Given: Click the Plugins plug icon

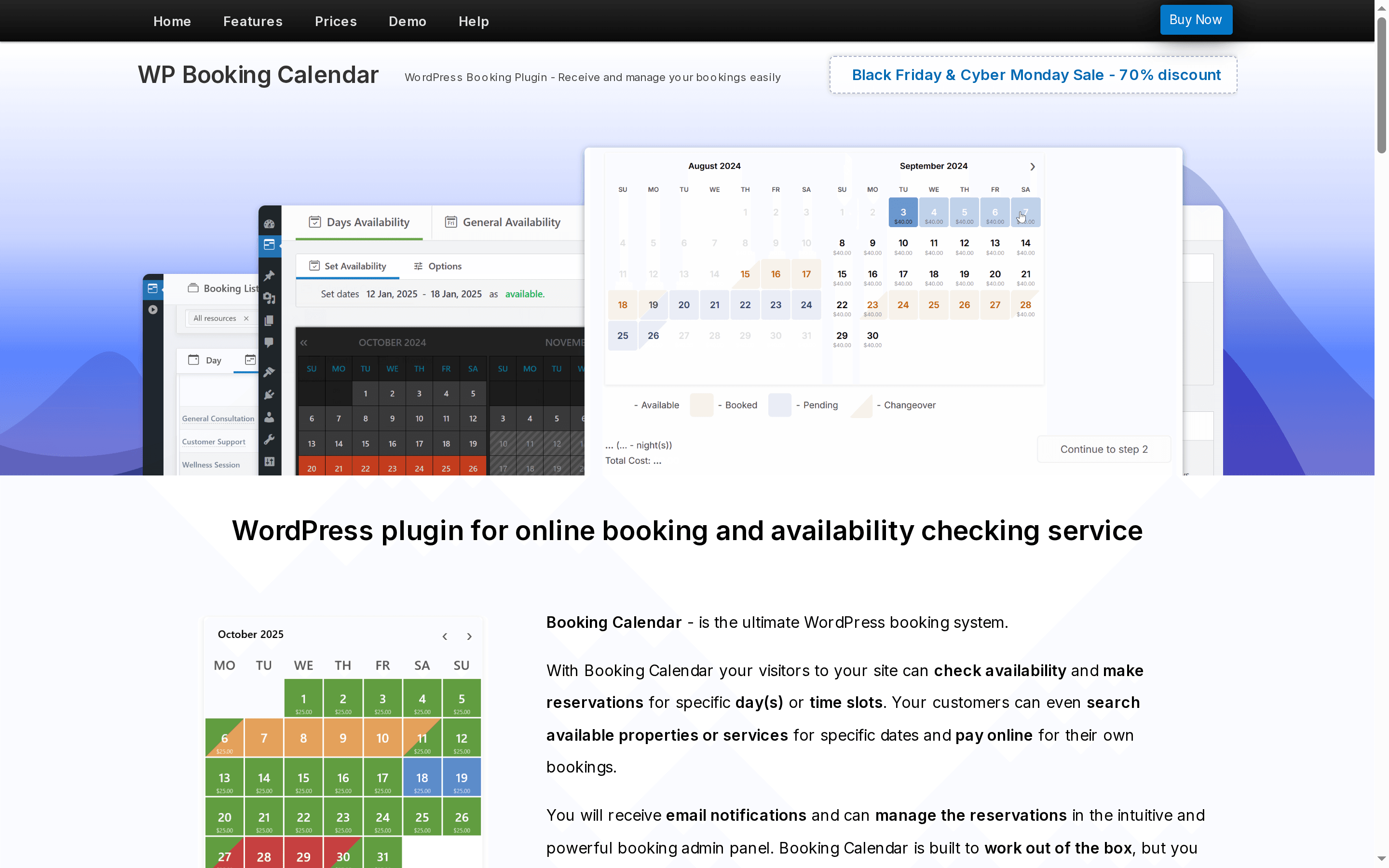Looking at the screenshot, I should click(270, 394).
